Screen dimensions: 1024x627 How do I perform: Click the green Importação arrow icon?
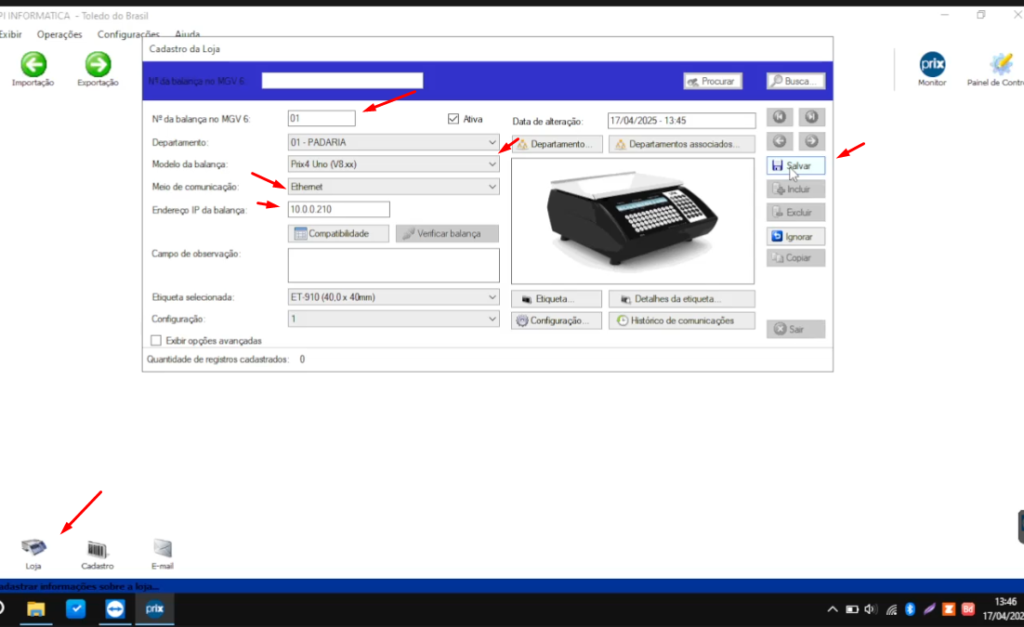[33, 65]
